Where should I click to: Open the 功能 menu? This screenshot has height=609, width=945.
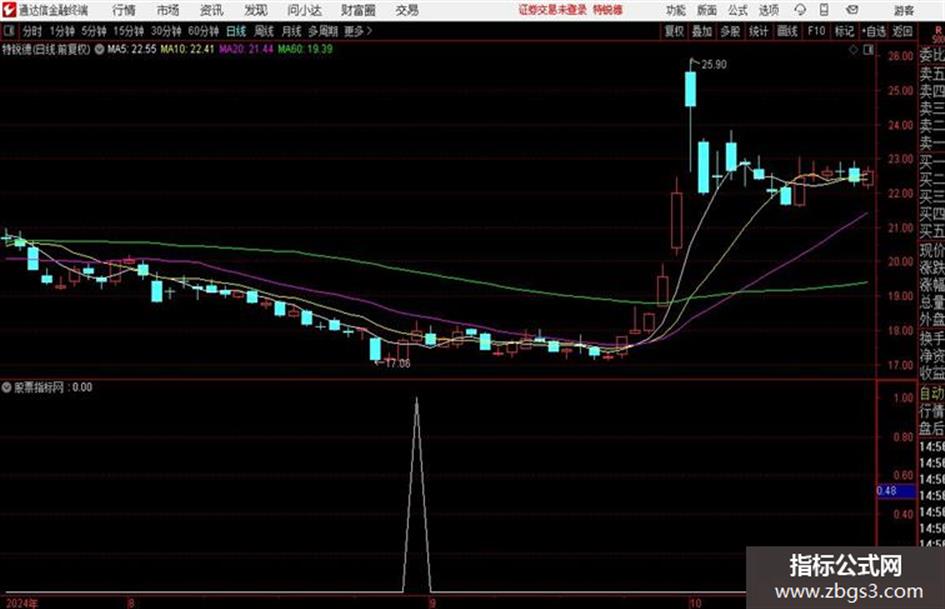click(x=676, y=10)
